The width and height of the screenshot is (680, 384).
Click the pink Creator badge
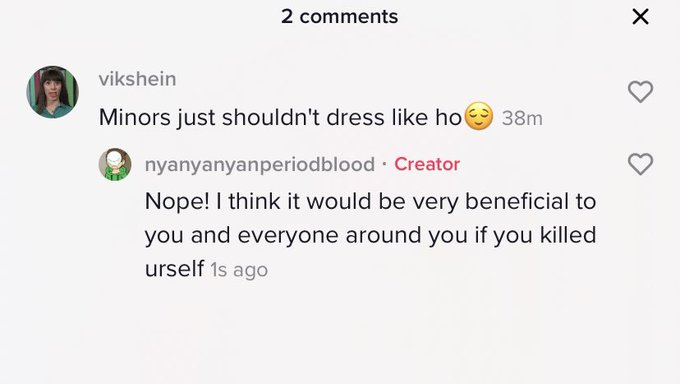(427, 164)
